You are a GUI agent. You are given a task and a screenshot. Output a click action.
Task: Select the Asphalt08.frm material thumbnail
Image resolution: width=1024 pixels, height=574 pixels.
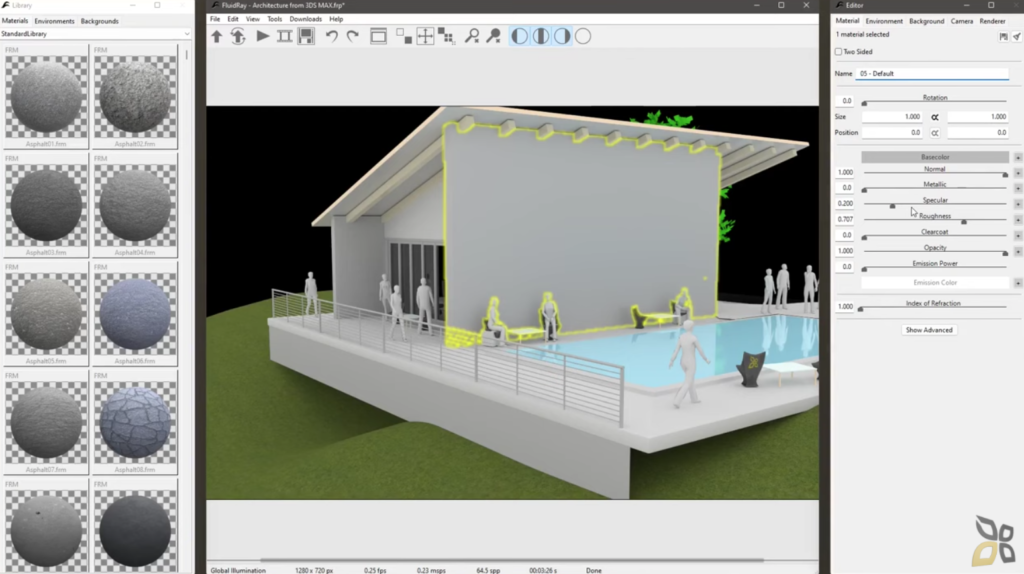coord(135,423)
